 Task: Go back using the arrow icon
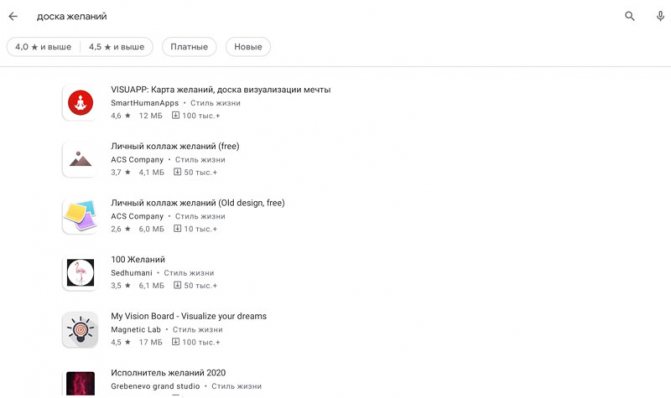coord(13,16)
